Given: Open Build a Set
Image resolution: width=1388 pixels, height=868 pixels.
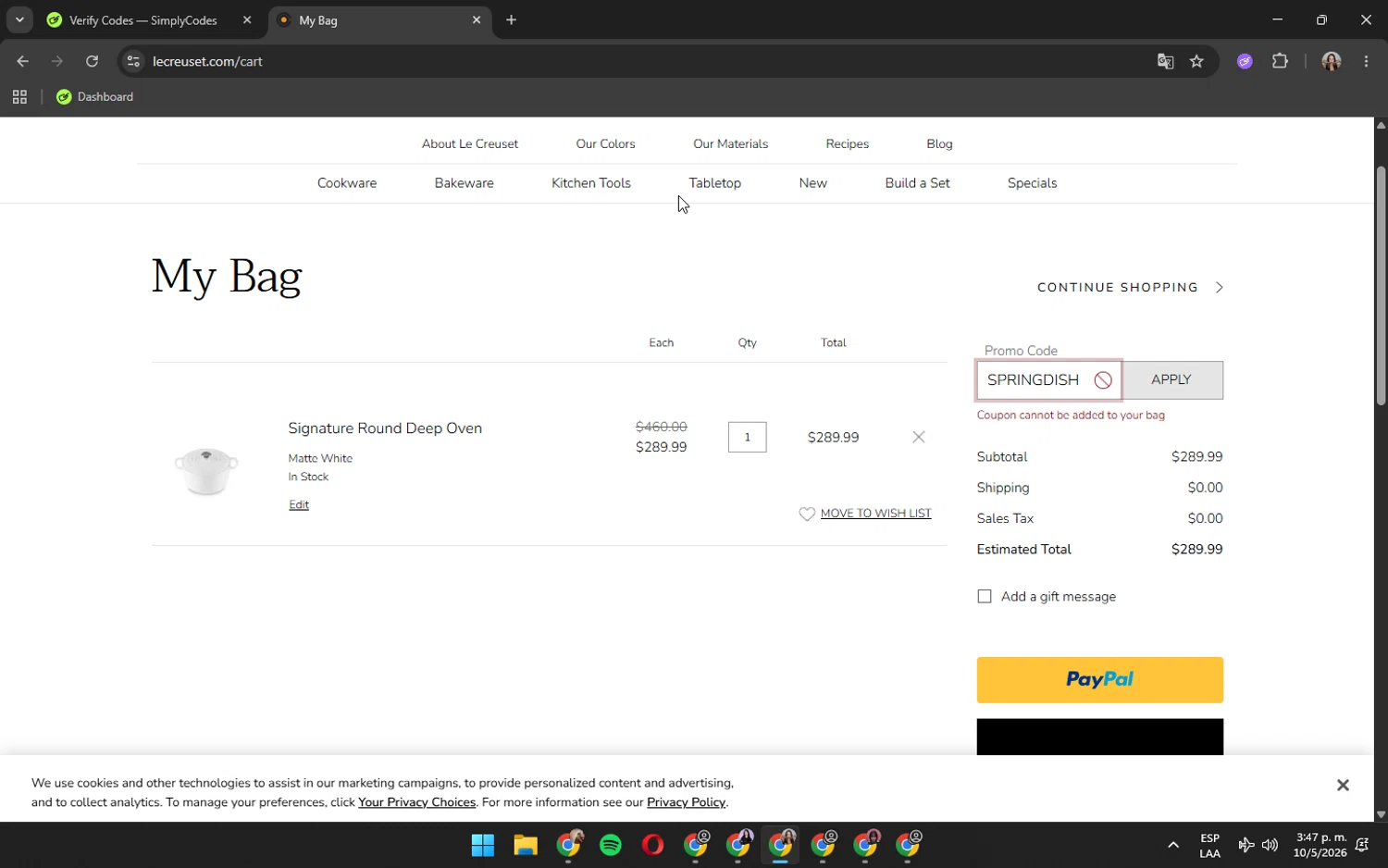Looking at the screenshot, I should [x=917, y=183].
